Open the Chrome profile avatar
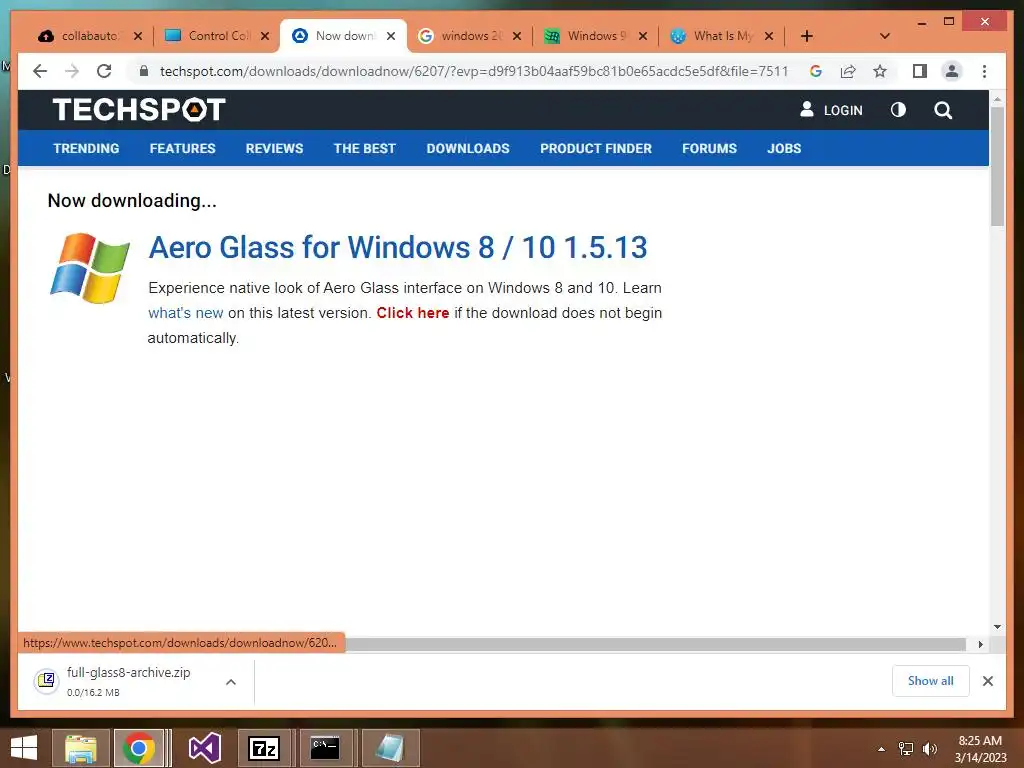This screenshot has height=768, width=1024. (x=952, y=71)
